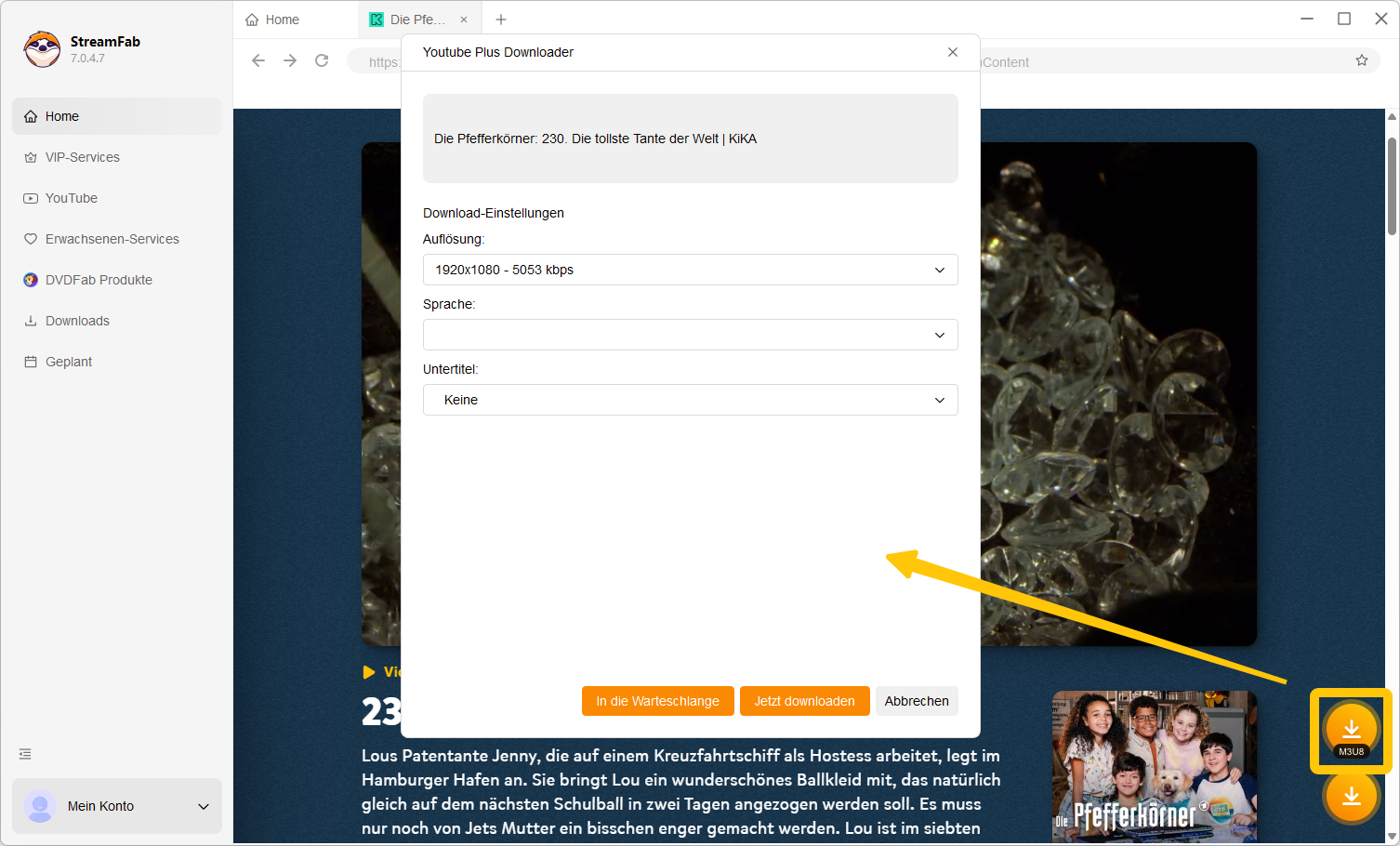This screenshot has width=1400, height=846.
Task: Click the orange play triangle icon
Action: click(x=369, y=672)
